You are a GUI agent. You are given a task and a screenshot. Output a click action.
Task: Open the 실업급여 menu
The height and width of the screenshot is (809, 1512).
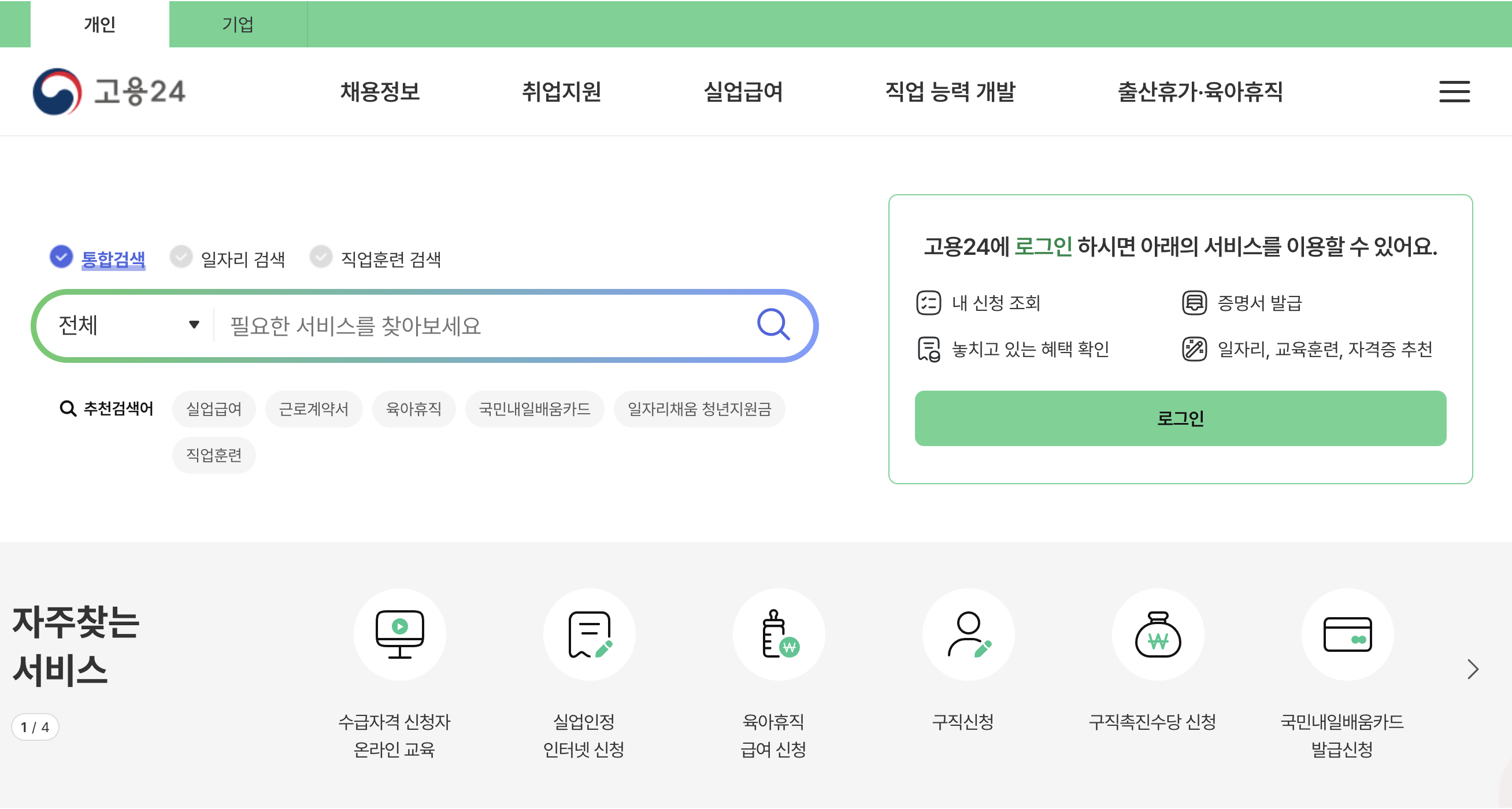coord(743,91)
